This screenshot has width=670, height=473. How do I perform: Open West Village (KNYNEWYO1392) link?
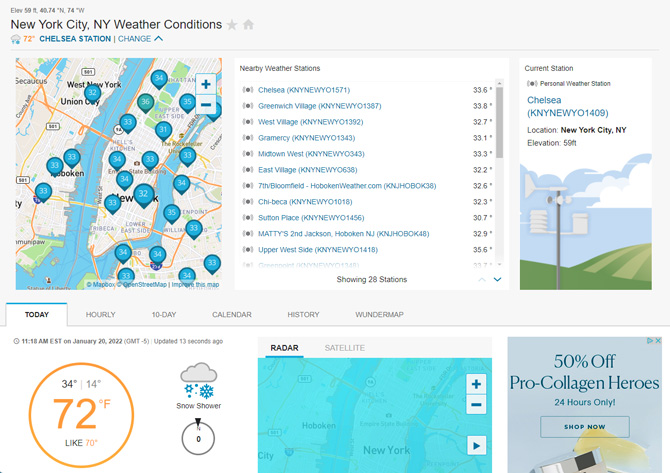311,122
